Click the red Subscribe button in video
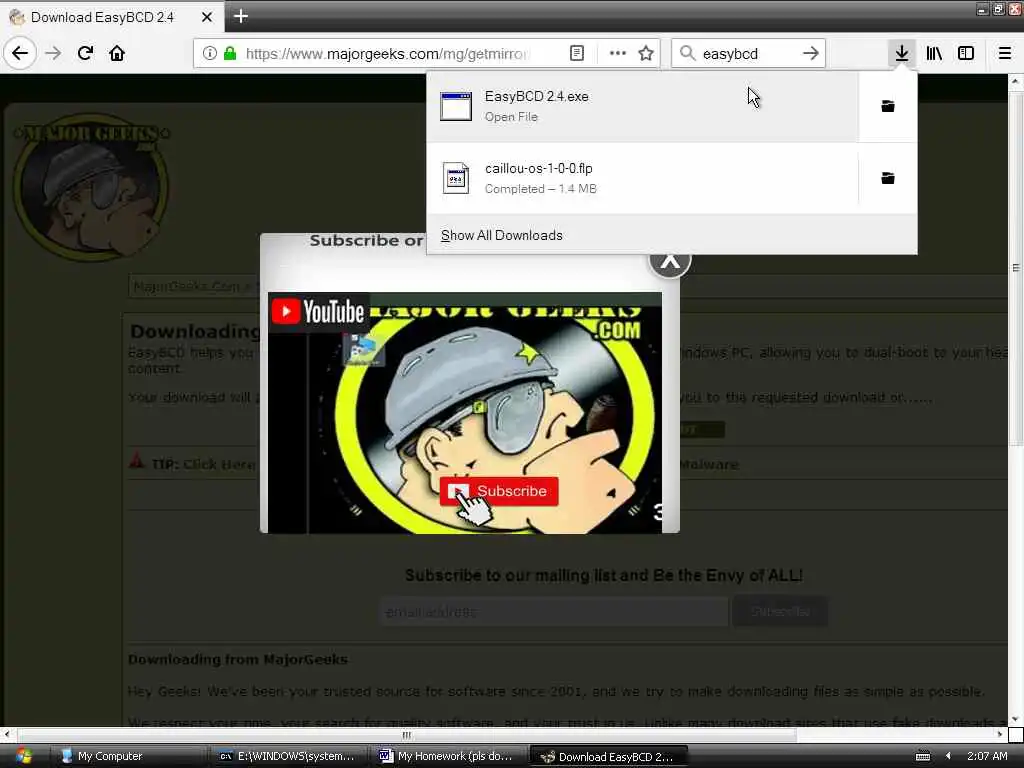 pos(499,491)
